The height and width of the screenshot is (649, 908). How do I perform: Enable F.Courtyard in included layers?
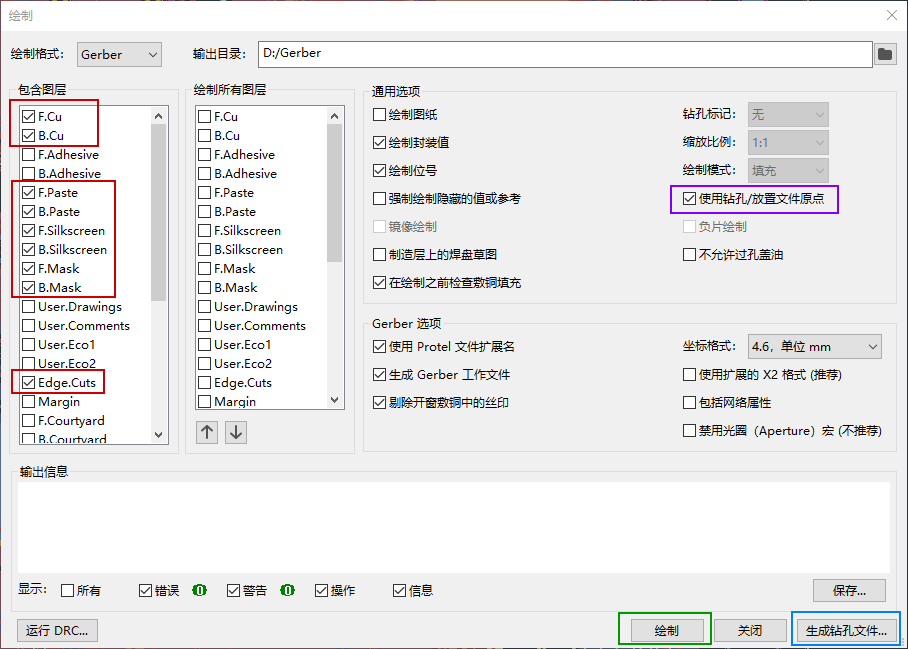pyautogui.click(x=28, y=421)
